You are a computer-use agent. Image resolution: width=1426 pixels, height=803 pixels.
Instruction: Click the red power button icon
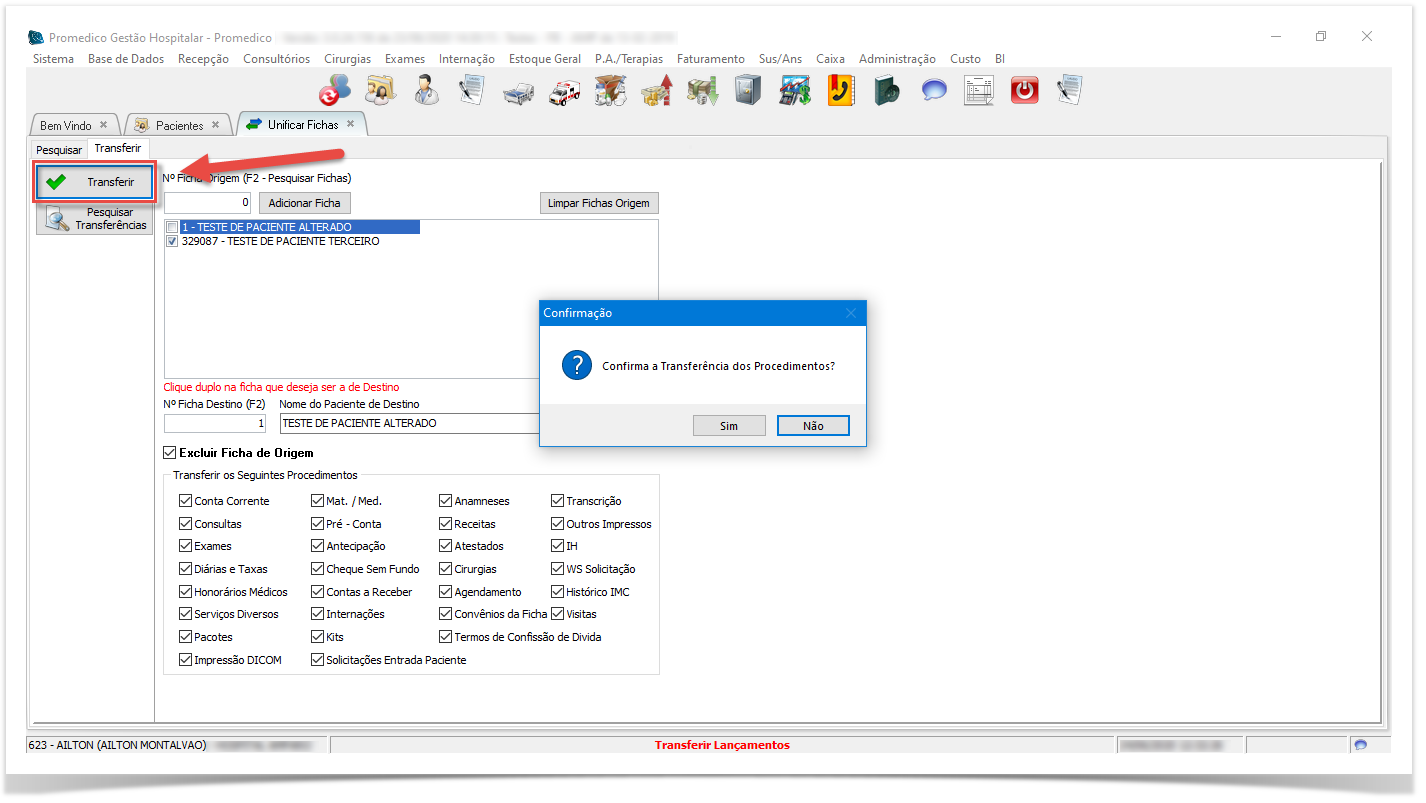tap(1024, 91)
